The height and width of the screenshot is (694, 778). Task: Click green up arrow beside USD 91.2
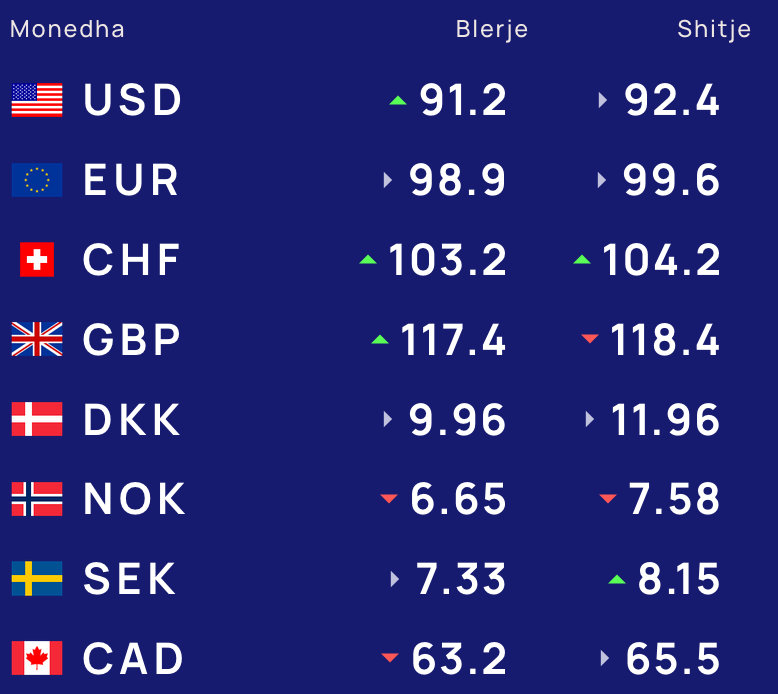398,101
